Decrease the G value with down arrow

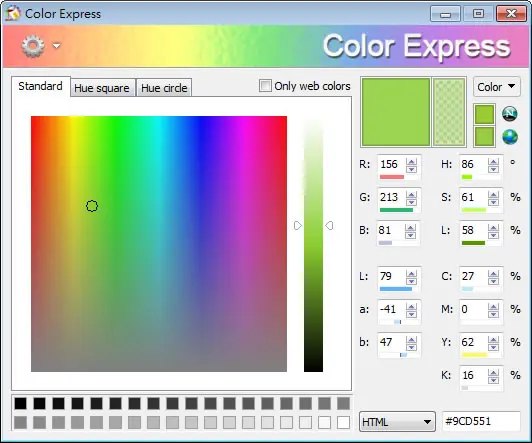point(411,202)
